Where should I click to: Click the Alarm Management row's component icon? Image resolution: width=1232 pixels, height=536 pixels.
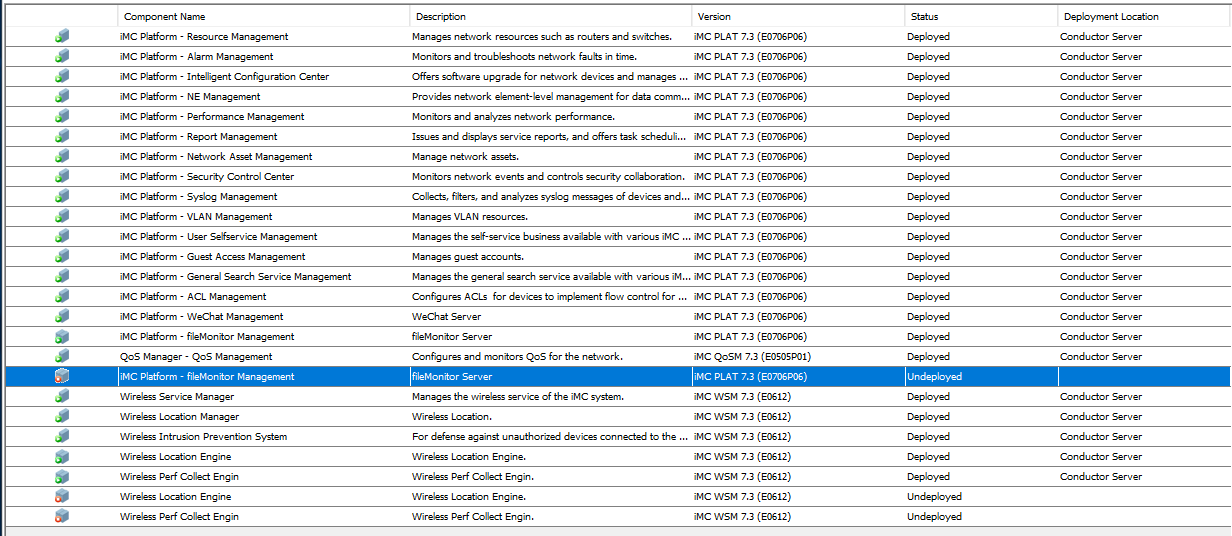pos(62,57)
